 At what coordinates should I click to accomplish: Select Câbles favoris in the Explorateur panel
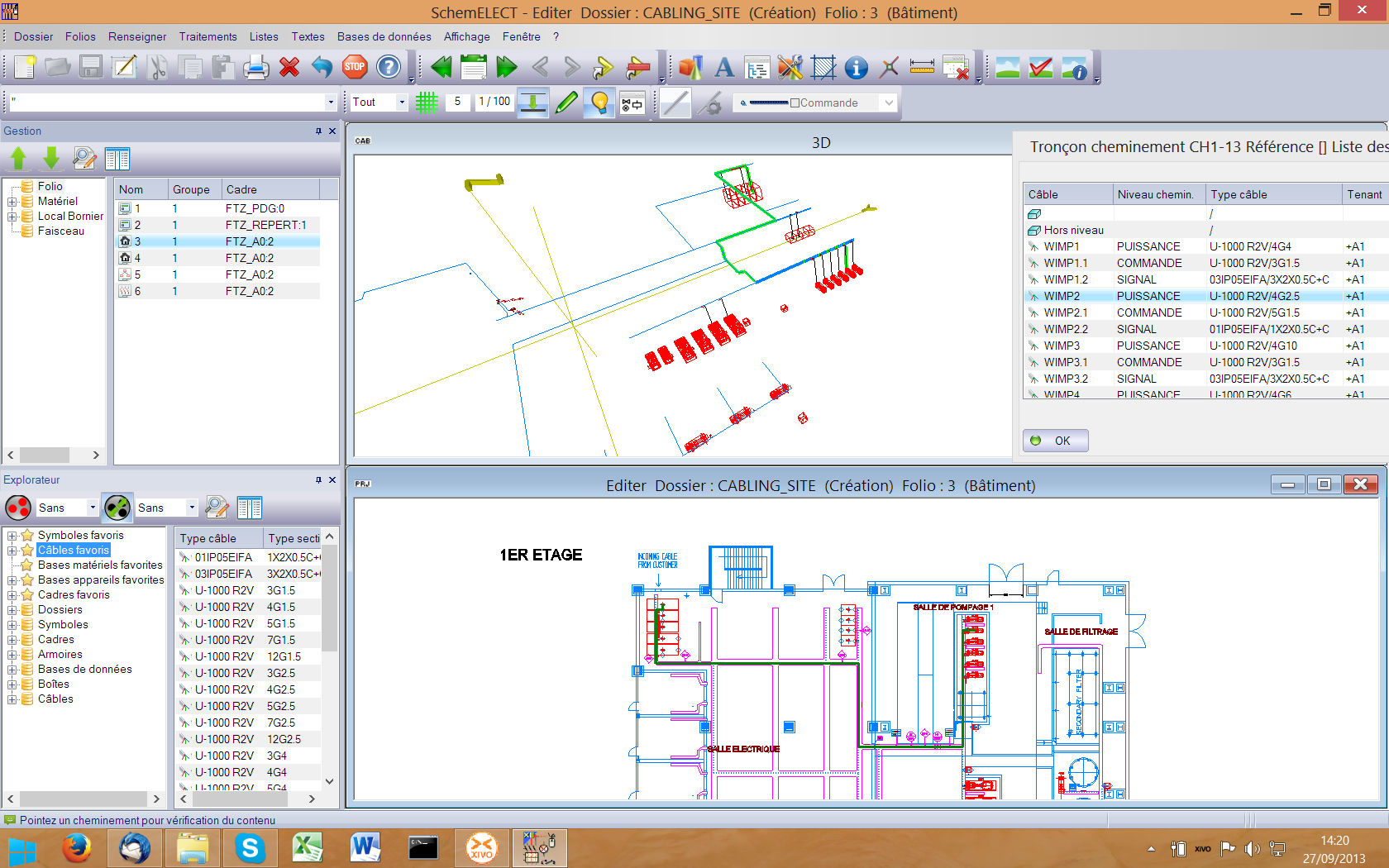(73, 550)
